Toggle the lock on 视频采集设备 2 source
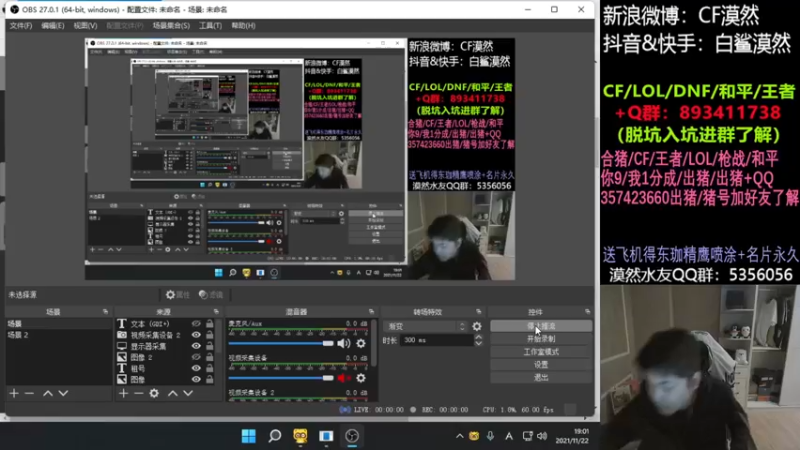 pyautogui.click(x=210, y=335)
